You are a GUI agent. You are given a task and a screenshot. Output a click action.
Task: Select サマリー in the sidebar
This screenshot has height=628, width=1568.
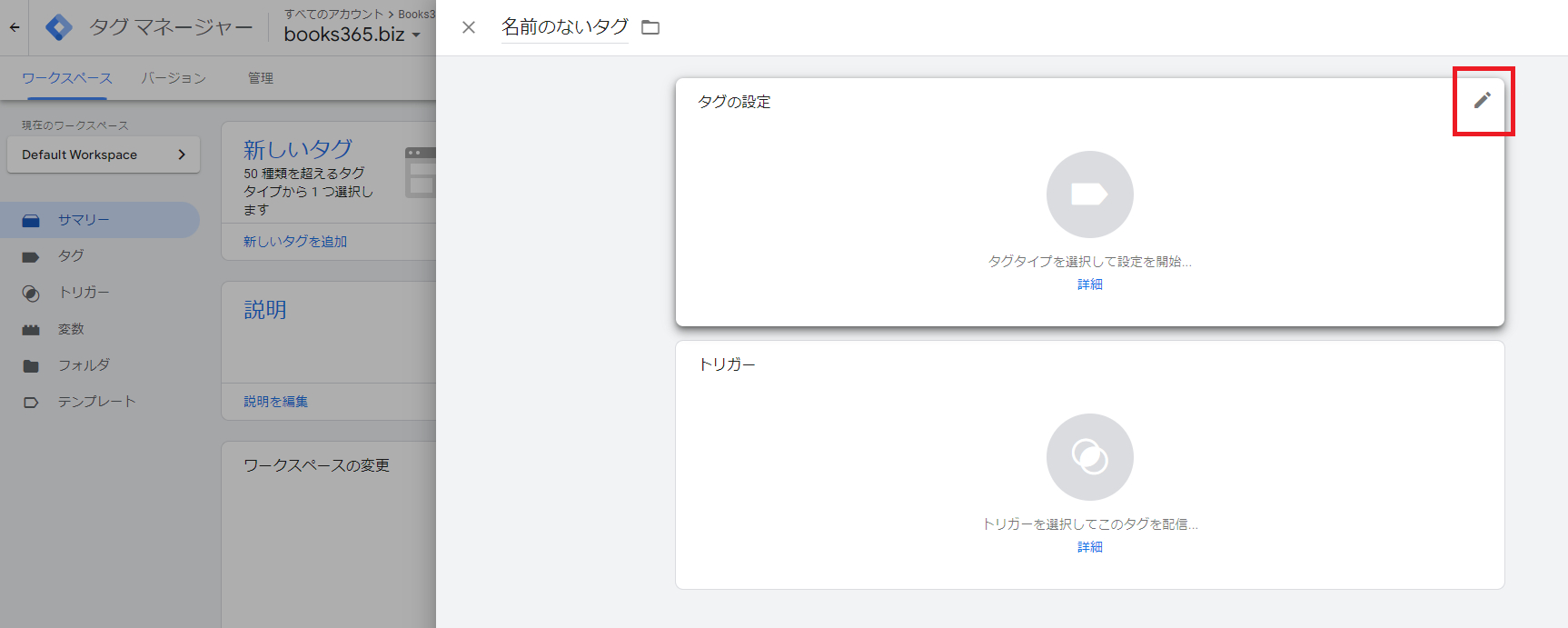click(x=100, y=220)
